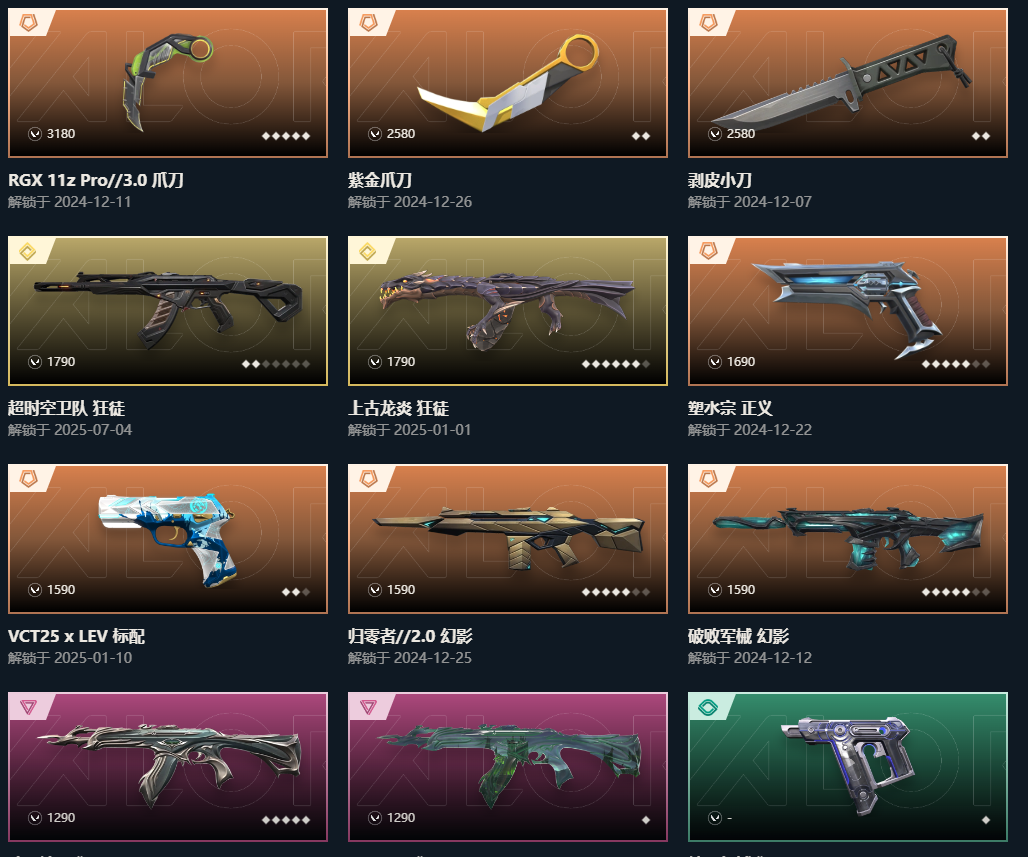
Task: Click the 超时空卫队 狂徒 skin name
Action: click(x=66, y=409)
